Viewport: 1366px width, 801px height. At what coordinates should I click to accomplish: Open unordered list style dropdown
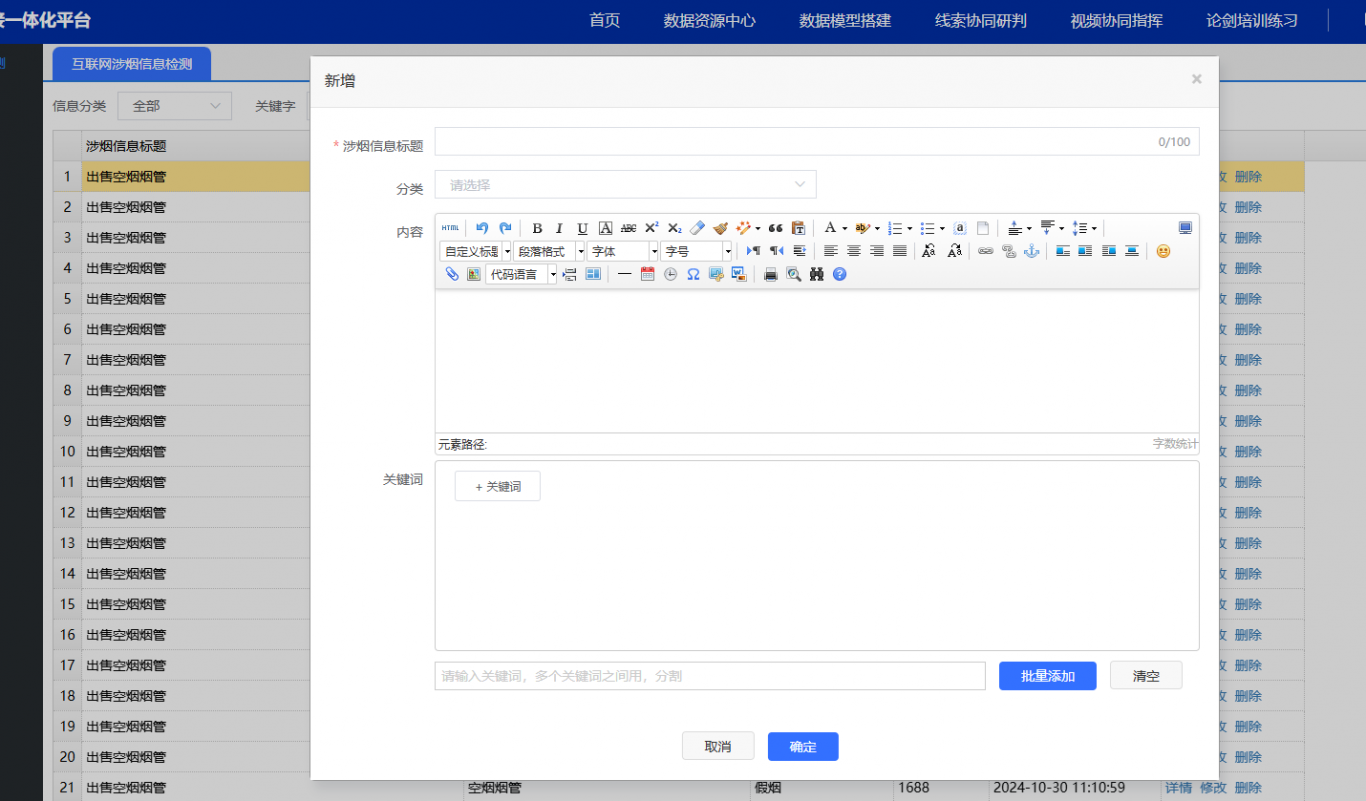[x=942, y=229]
